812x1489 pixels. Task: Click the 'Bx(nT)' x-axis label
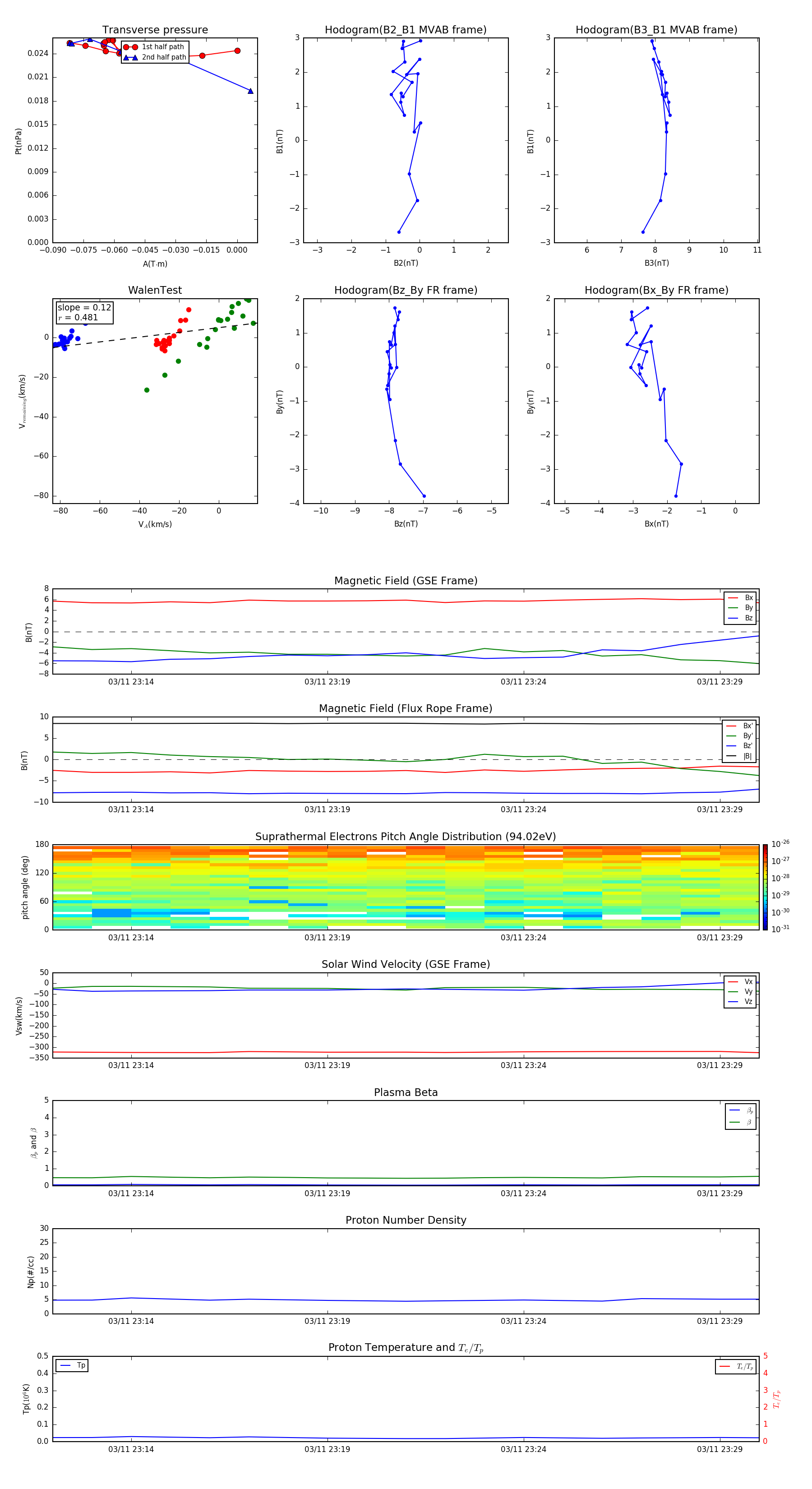tap(656, 524)
